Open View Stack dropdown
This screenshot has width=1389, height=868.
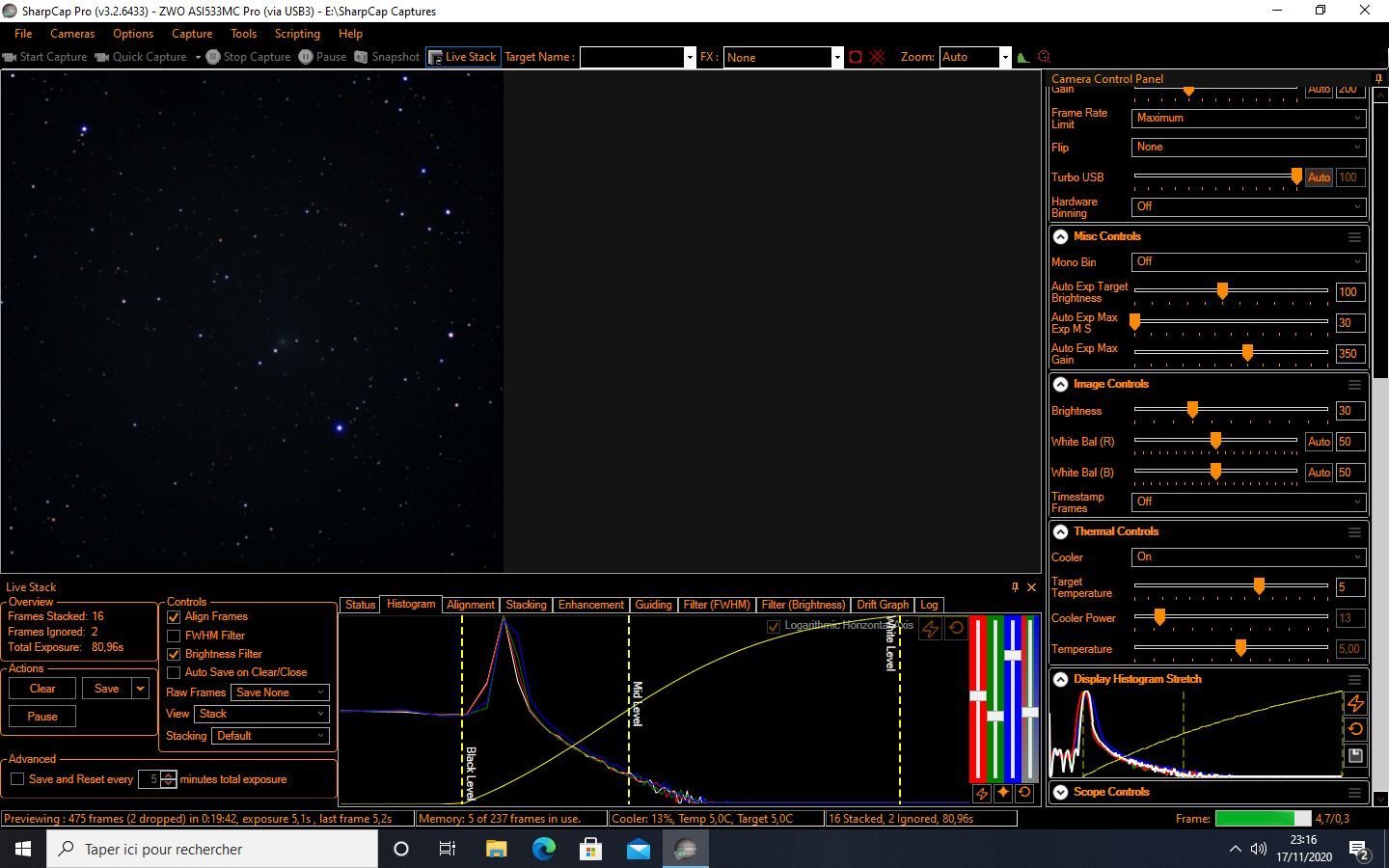pos(261,714)
